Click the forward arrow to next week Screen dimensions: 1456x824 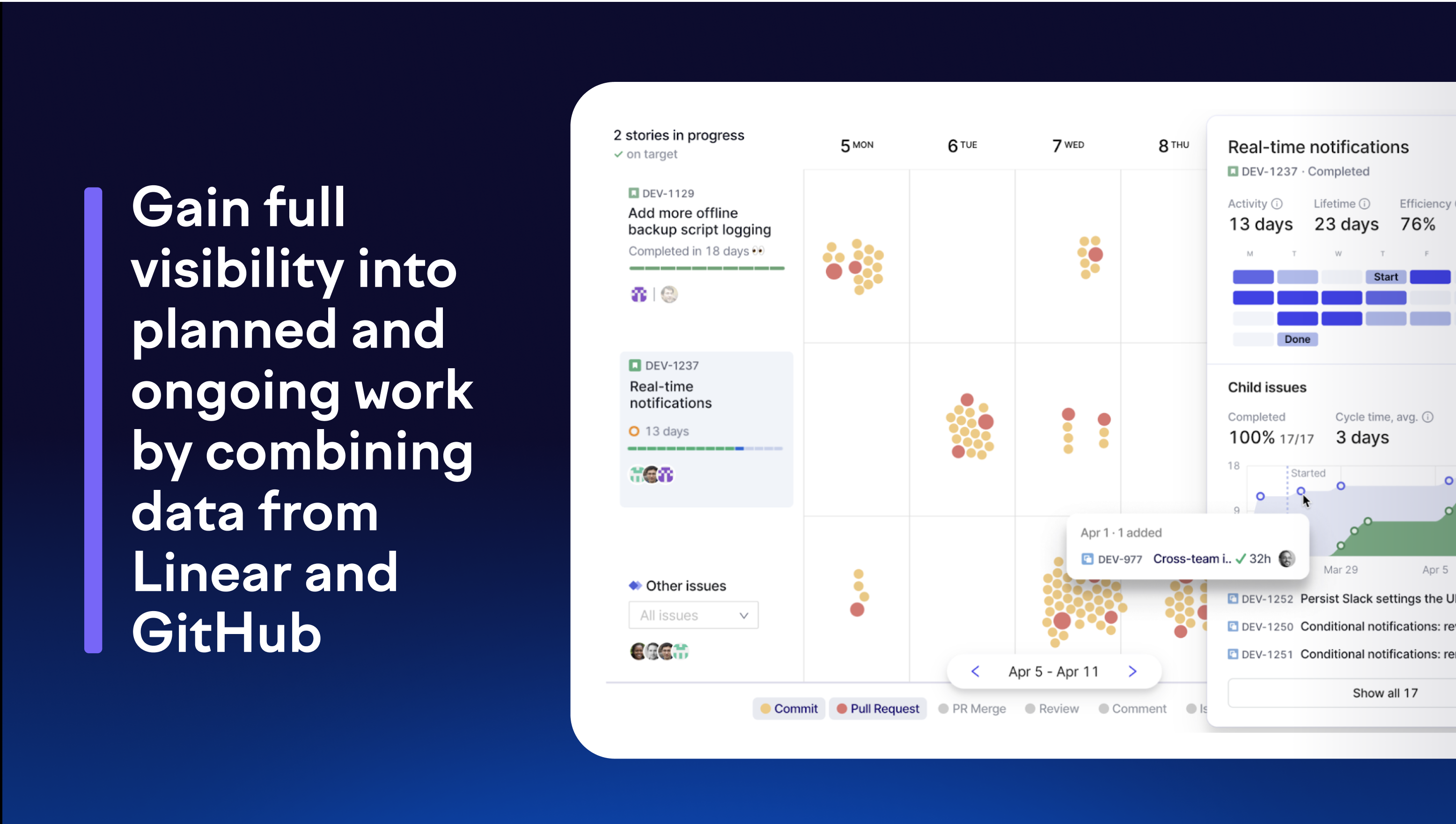[1131, 671]
